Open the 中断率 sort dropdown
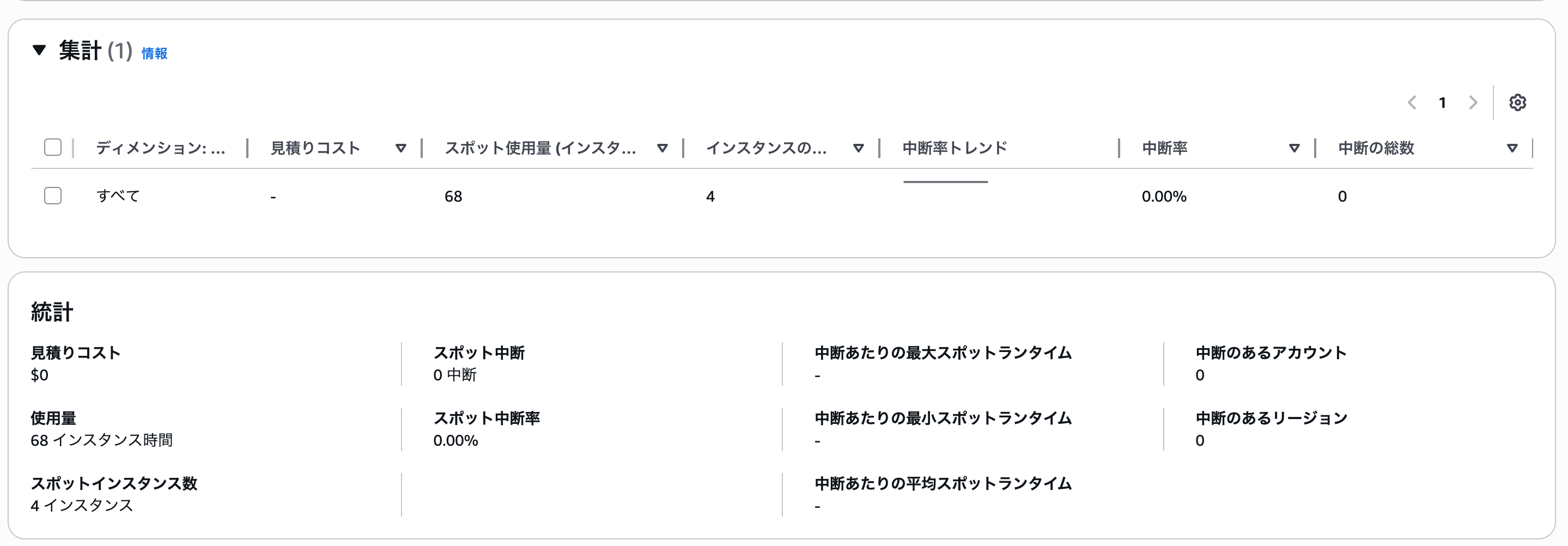 pyautogui.click(x=1293, y=148)
